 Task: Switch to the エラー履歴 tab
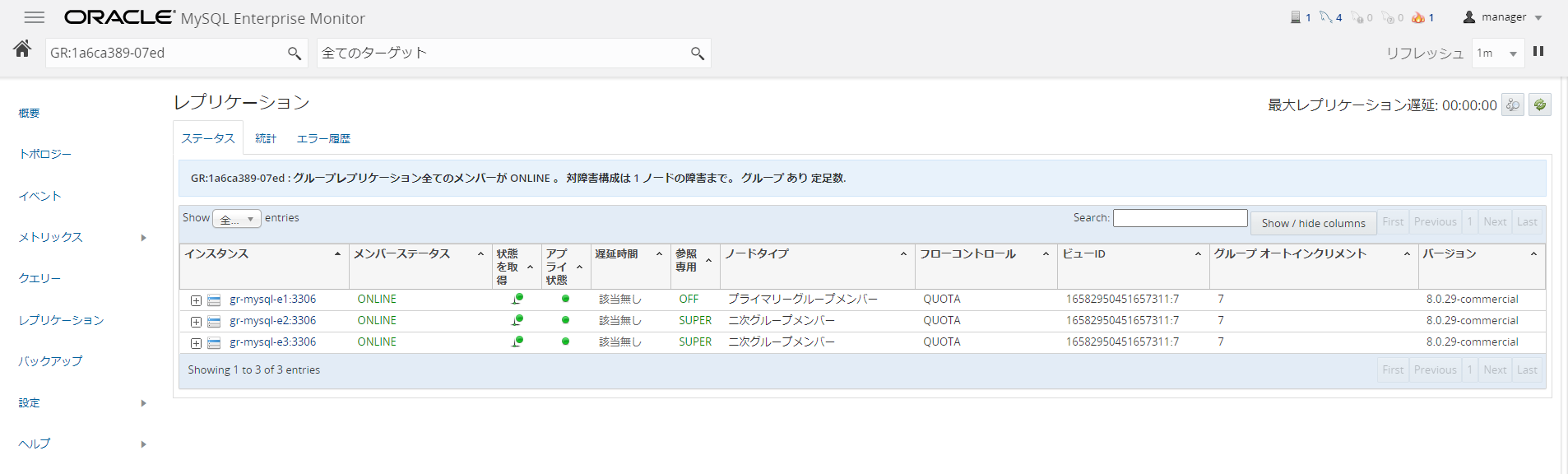pos(323,138)
